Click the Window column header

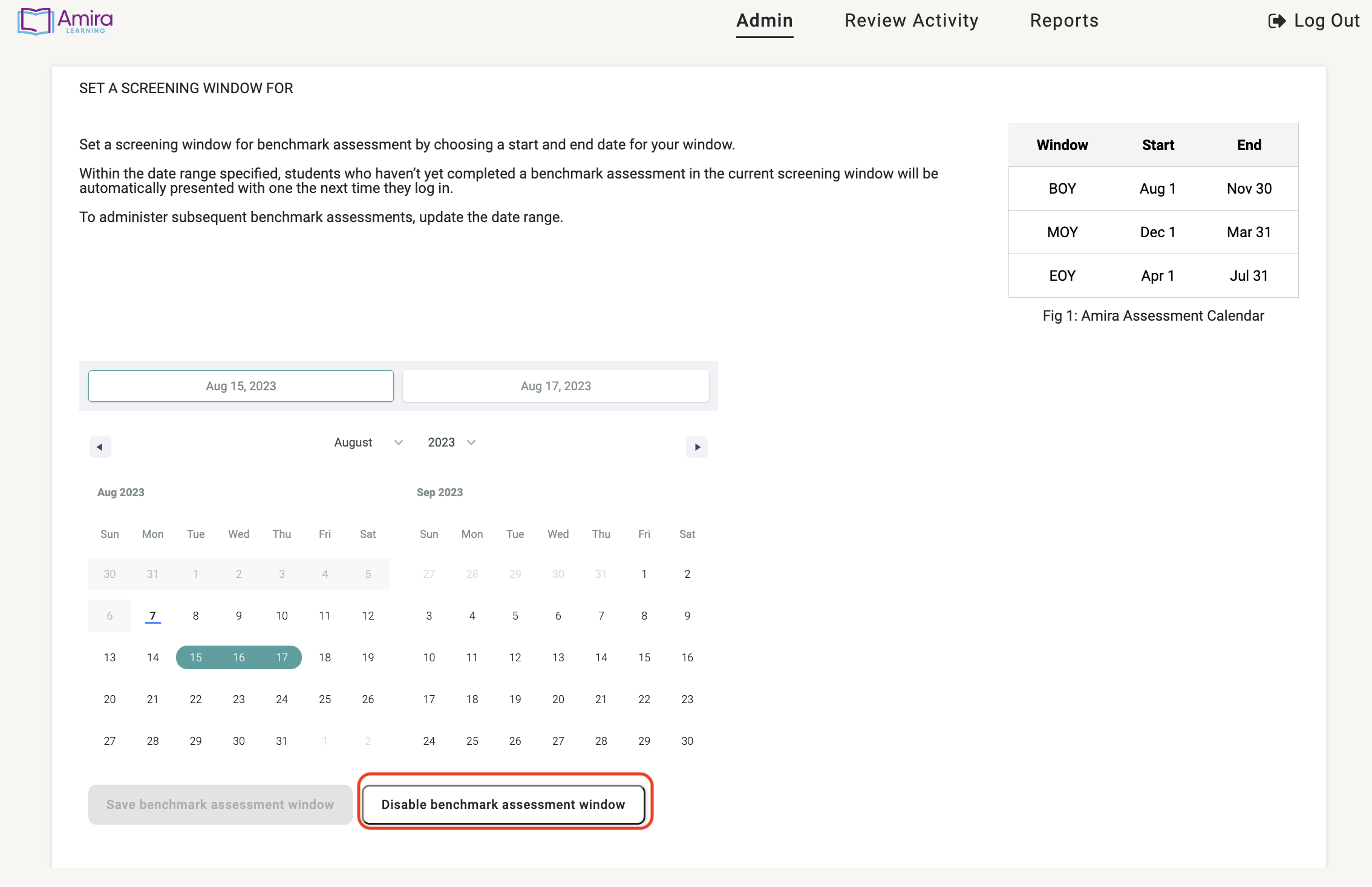pyautogui.click(x=1062, y=145)
